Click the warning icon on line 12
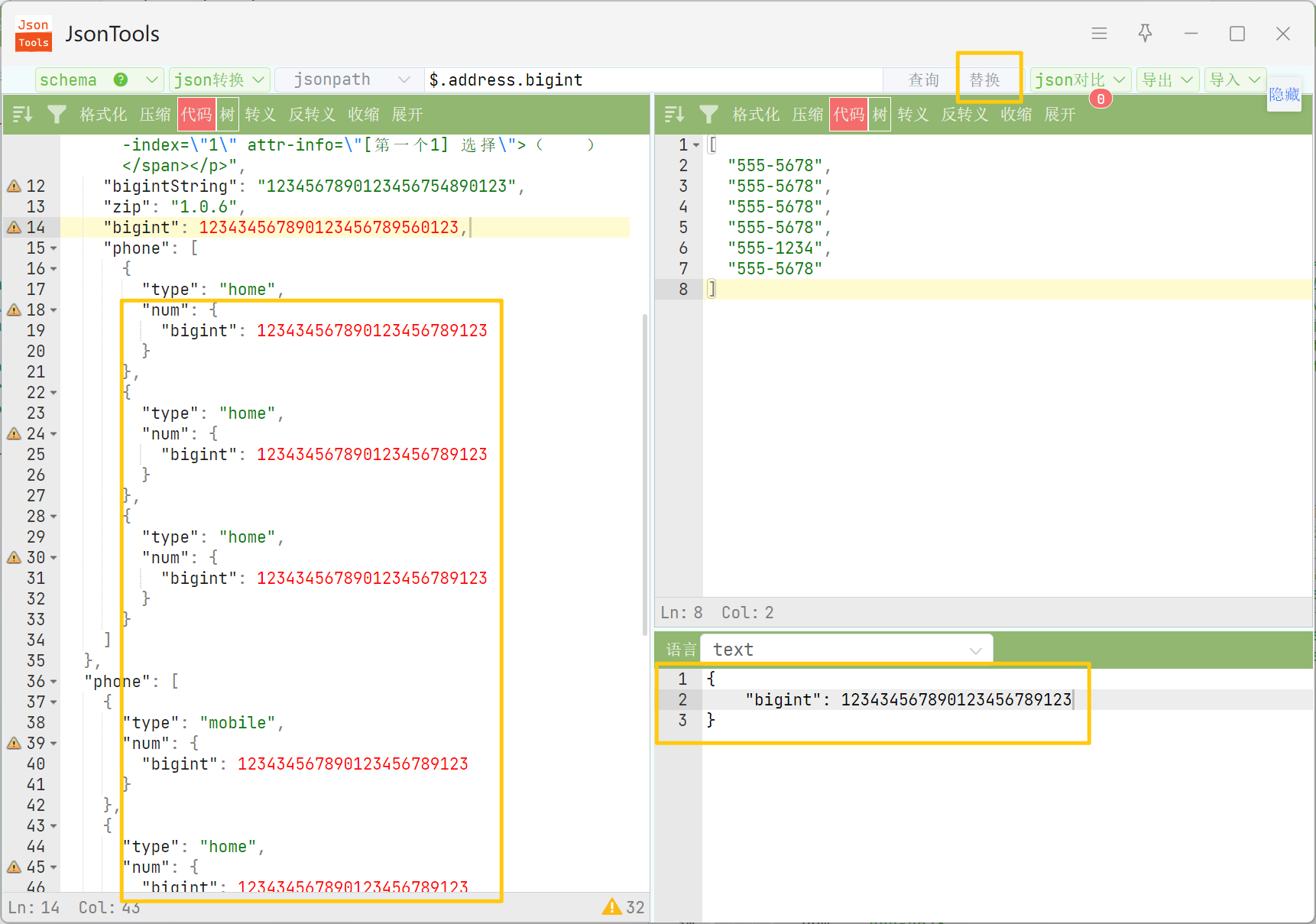This screenshot has height=924, width=1316. coord(14,186)
